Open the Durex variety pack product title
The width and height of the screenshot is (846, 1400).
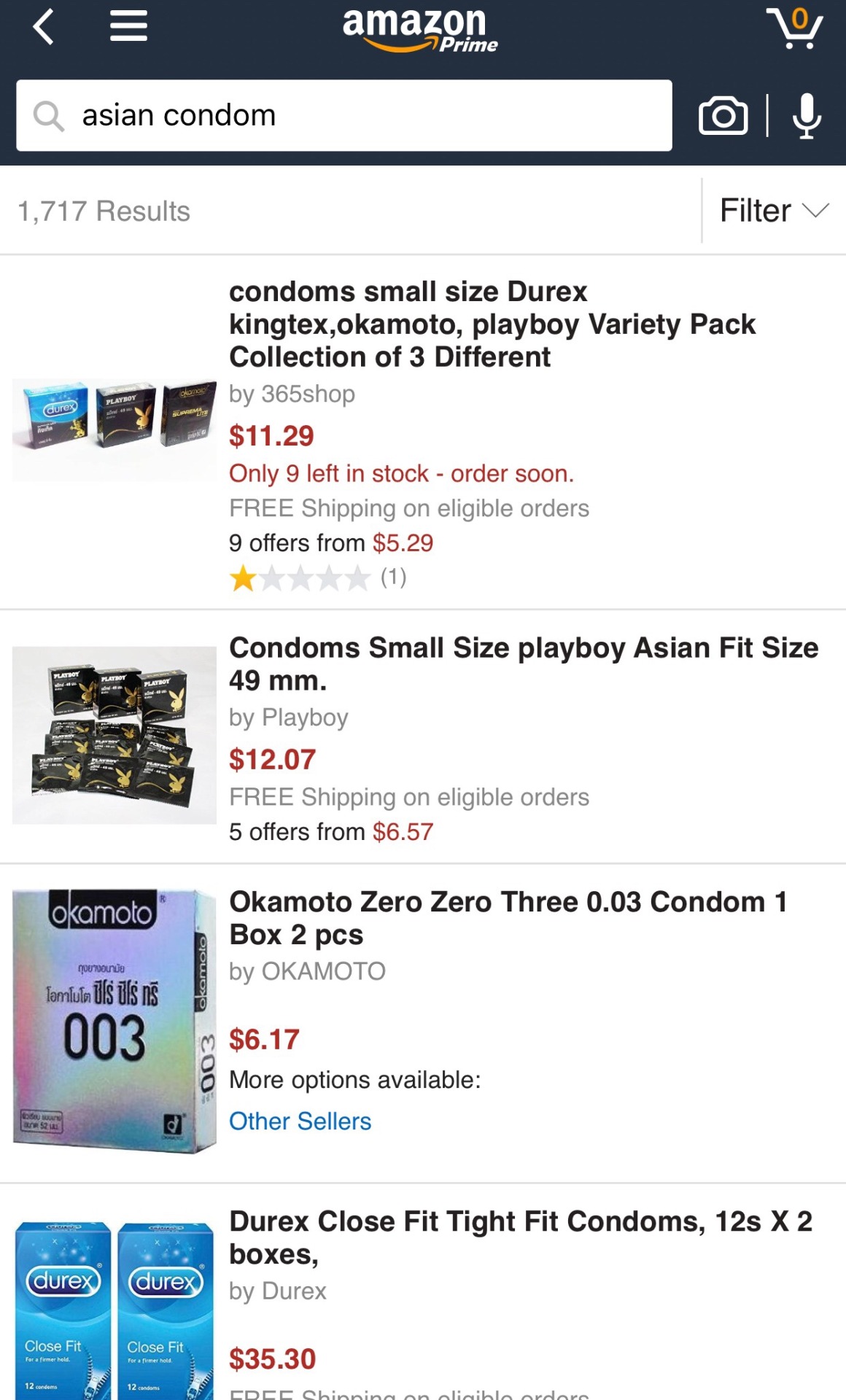pyautogui.click(x=492, y=324)
